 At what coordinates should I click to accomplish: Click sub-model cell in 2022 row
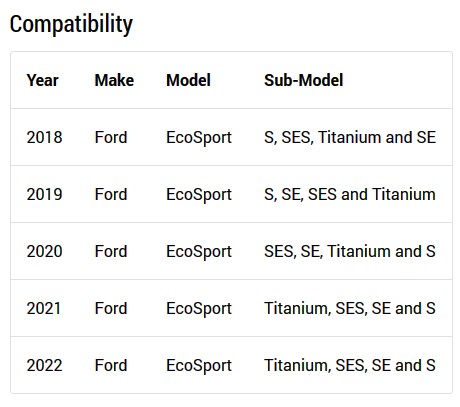click(x=350, y=365)
